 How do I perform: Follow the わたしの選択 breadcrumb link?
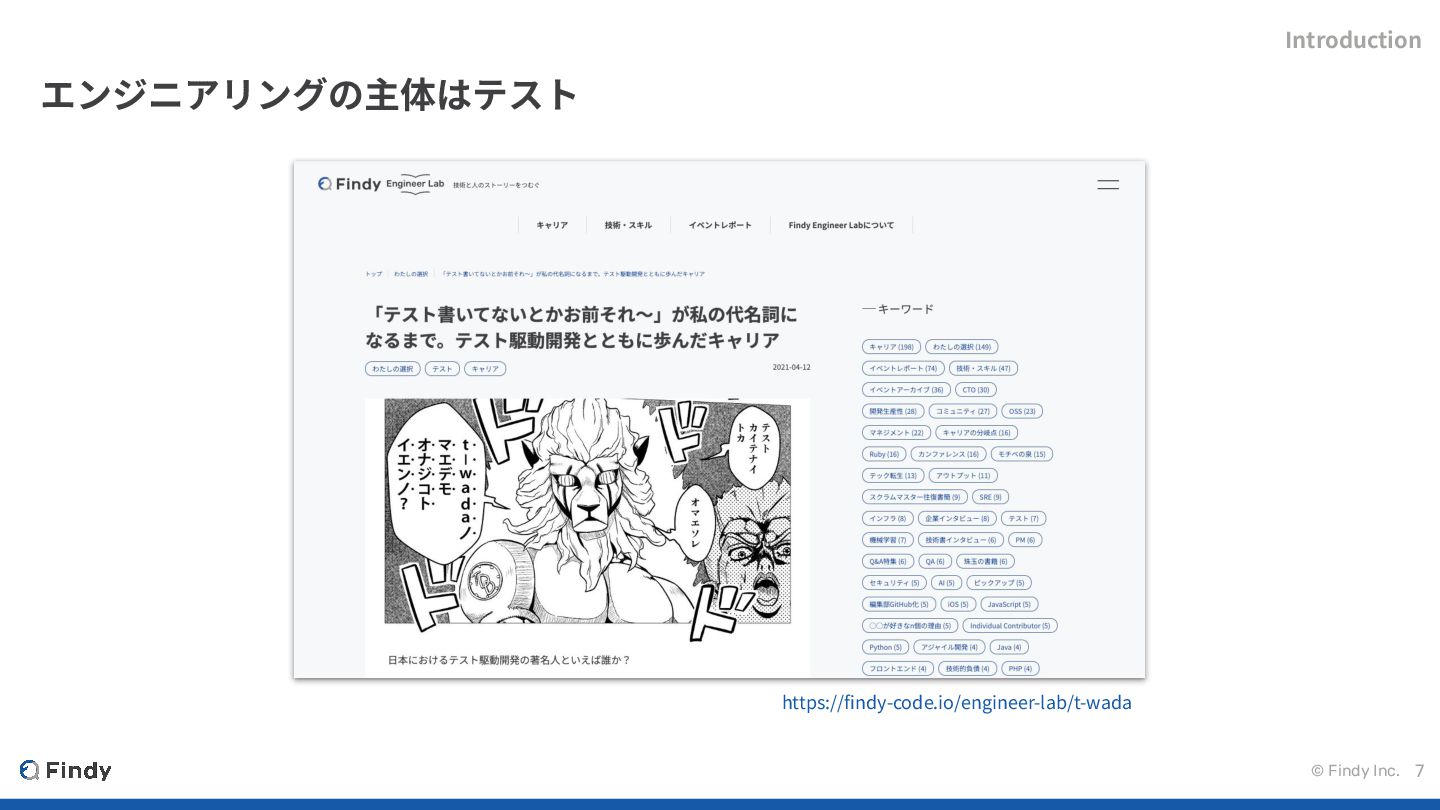[411, 274]
